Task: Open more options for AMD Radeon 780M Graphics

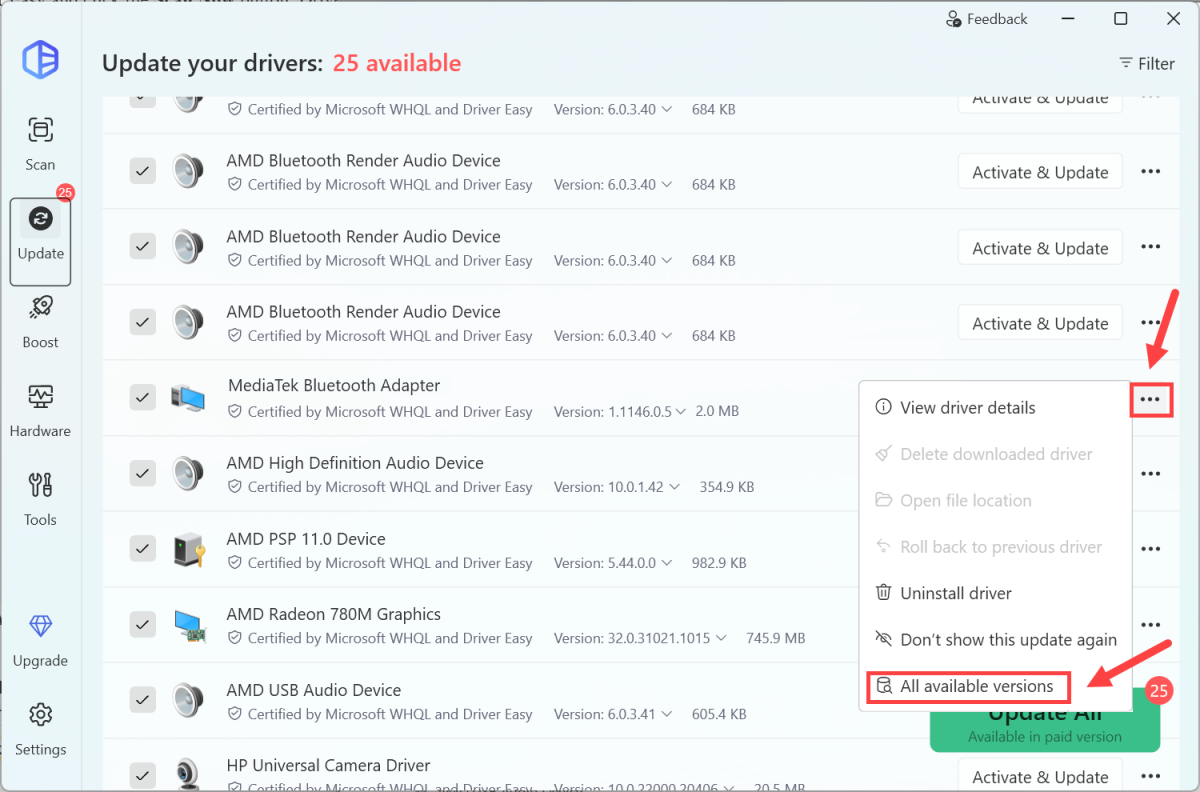Action: click(1151, 625)
